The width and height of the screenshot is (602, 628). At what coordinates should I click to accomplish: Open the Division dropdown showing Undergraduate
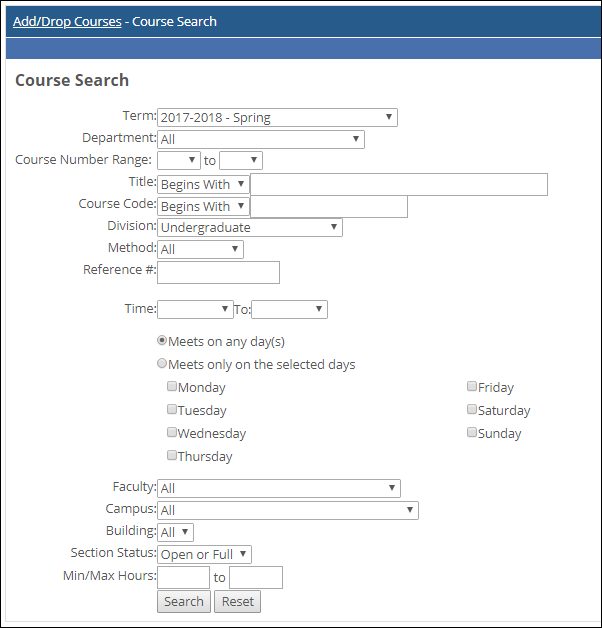point(249,228)
